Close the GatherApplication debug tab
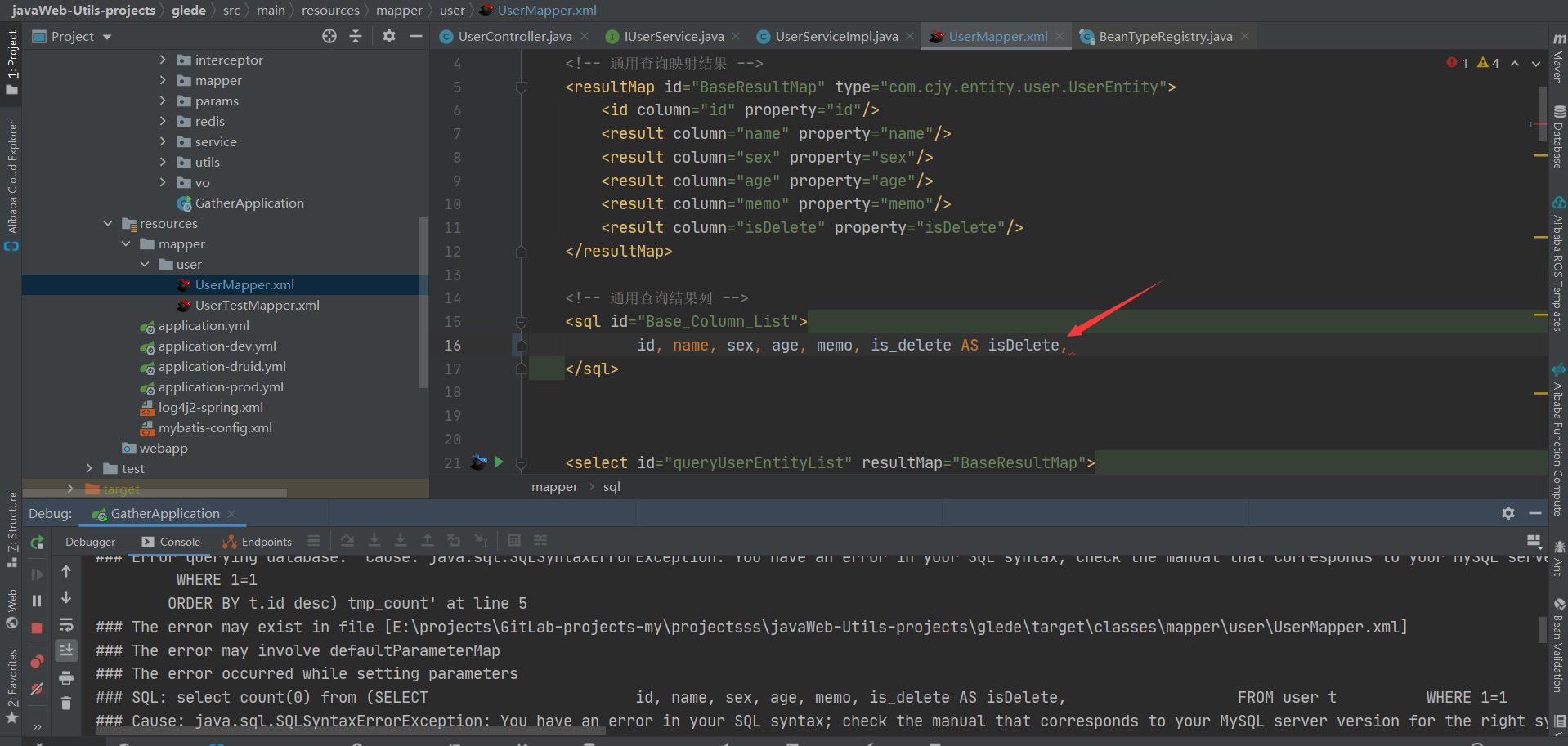This screenshot has height=746, width=1568. coord(231,513)
